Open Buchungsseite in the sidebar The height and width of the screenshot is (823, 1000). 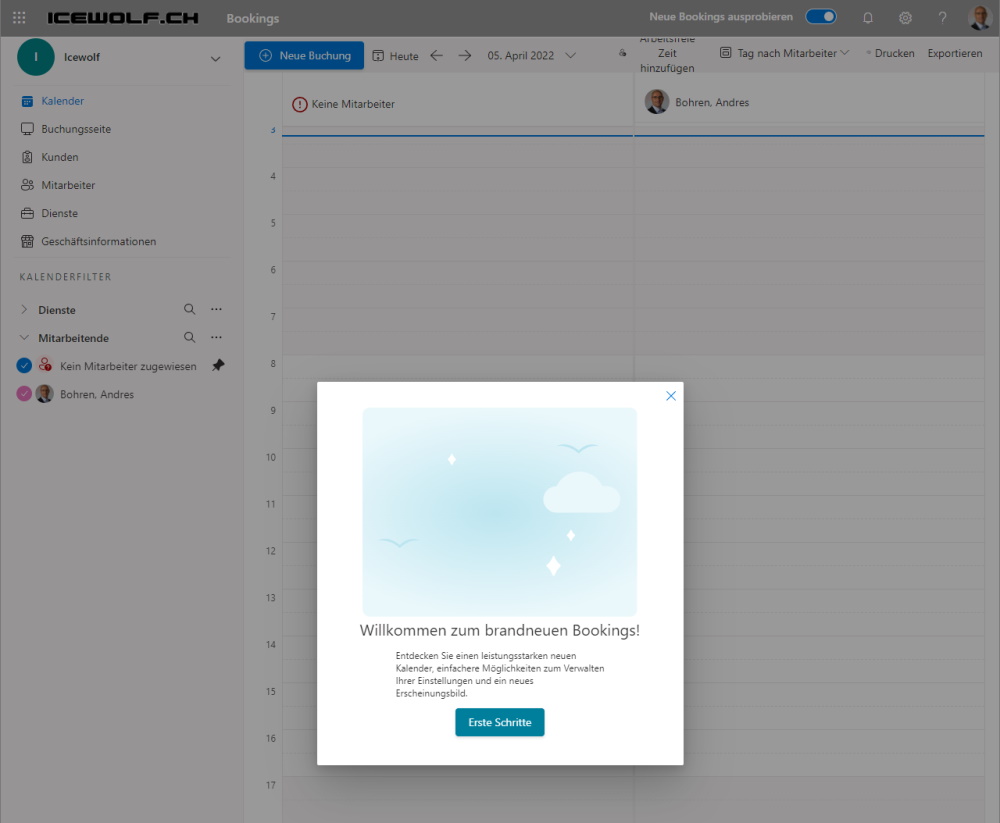66,129
